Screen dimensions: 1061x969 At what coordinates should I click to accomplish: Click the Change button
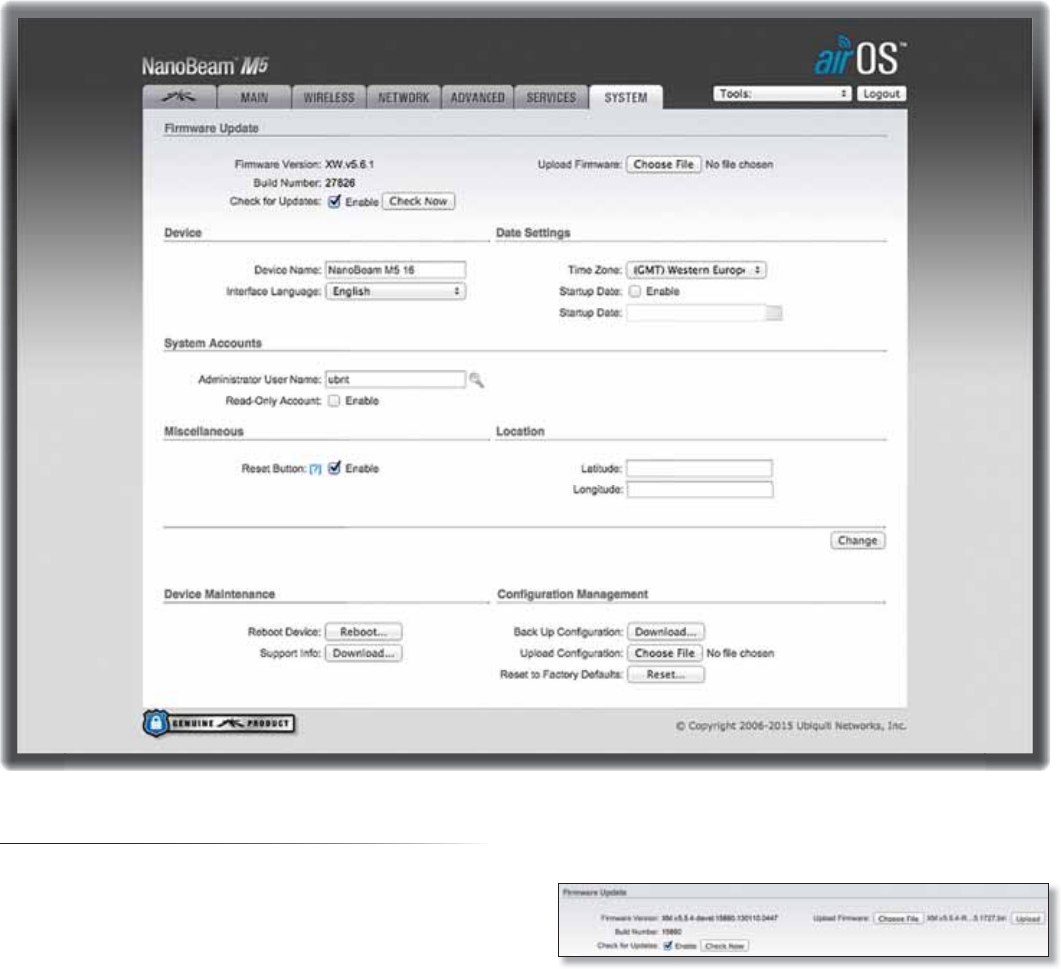point(857,541)
